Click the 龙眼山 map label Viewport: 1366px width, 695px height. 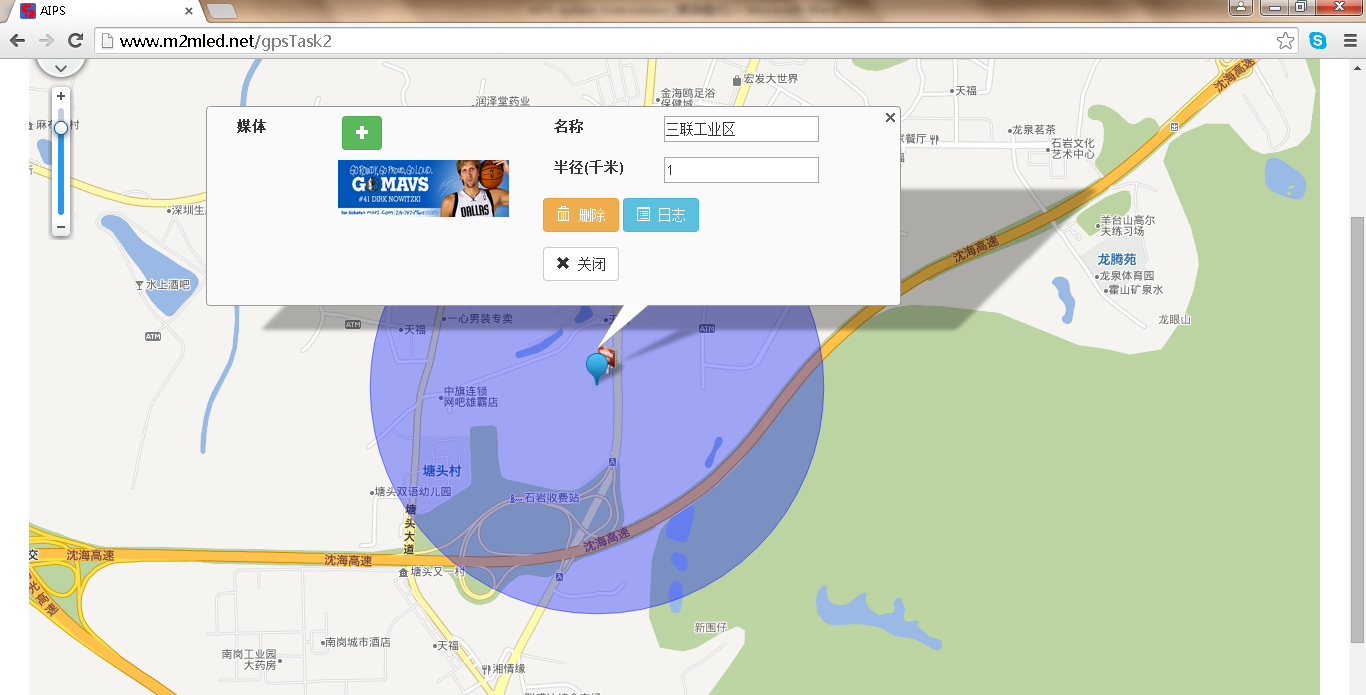coord(1174,320)
